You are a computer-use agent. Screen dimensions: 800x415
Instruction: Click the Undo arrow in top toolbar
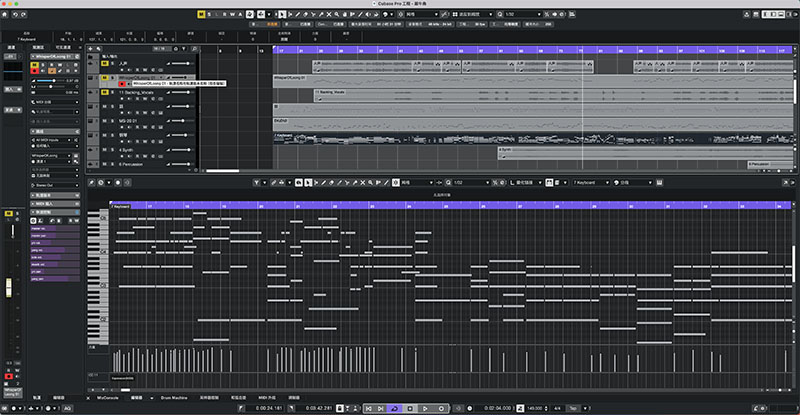pos(15,14)
